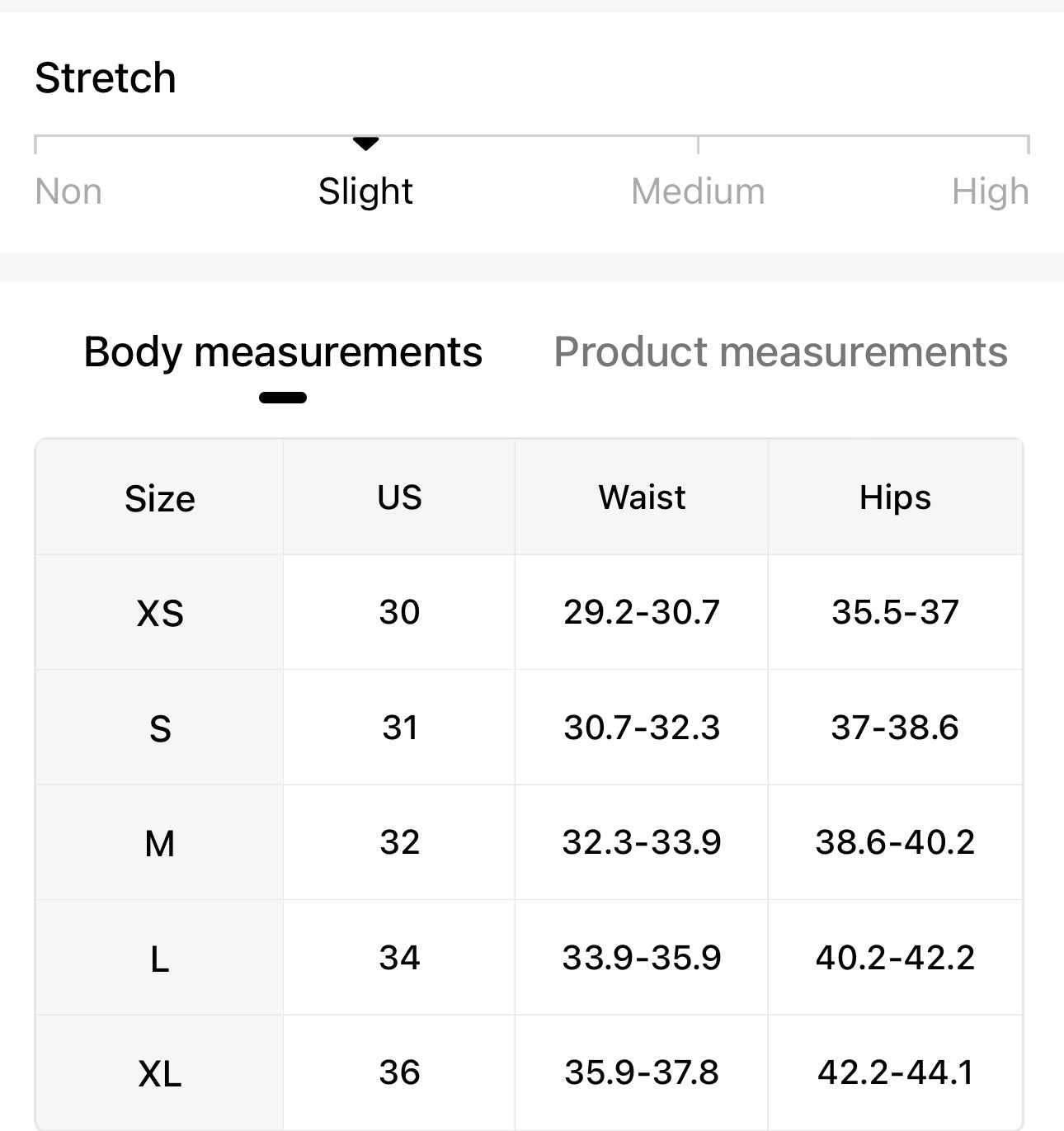Select the Body measurements tab

283,352
